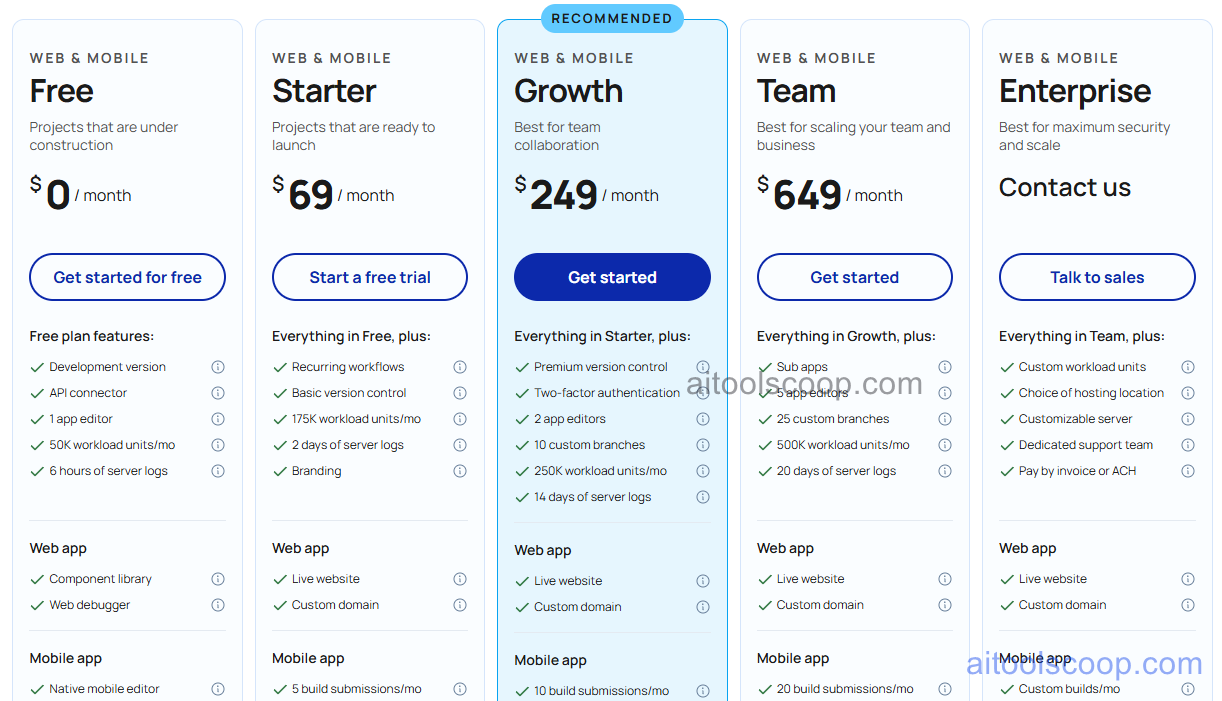Show details for Basic version control

460,393
